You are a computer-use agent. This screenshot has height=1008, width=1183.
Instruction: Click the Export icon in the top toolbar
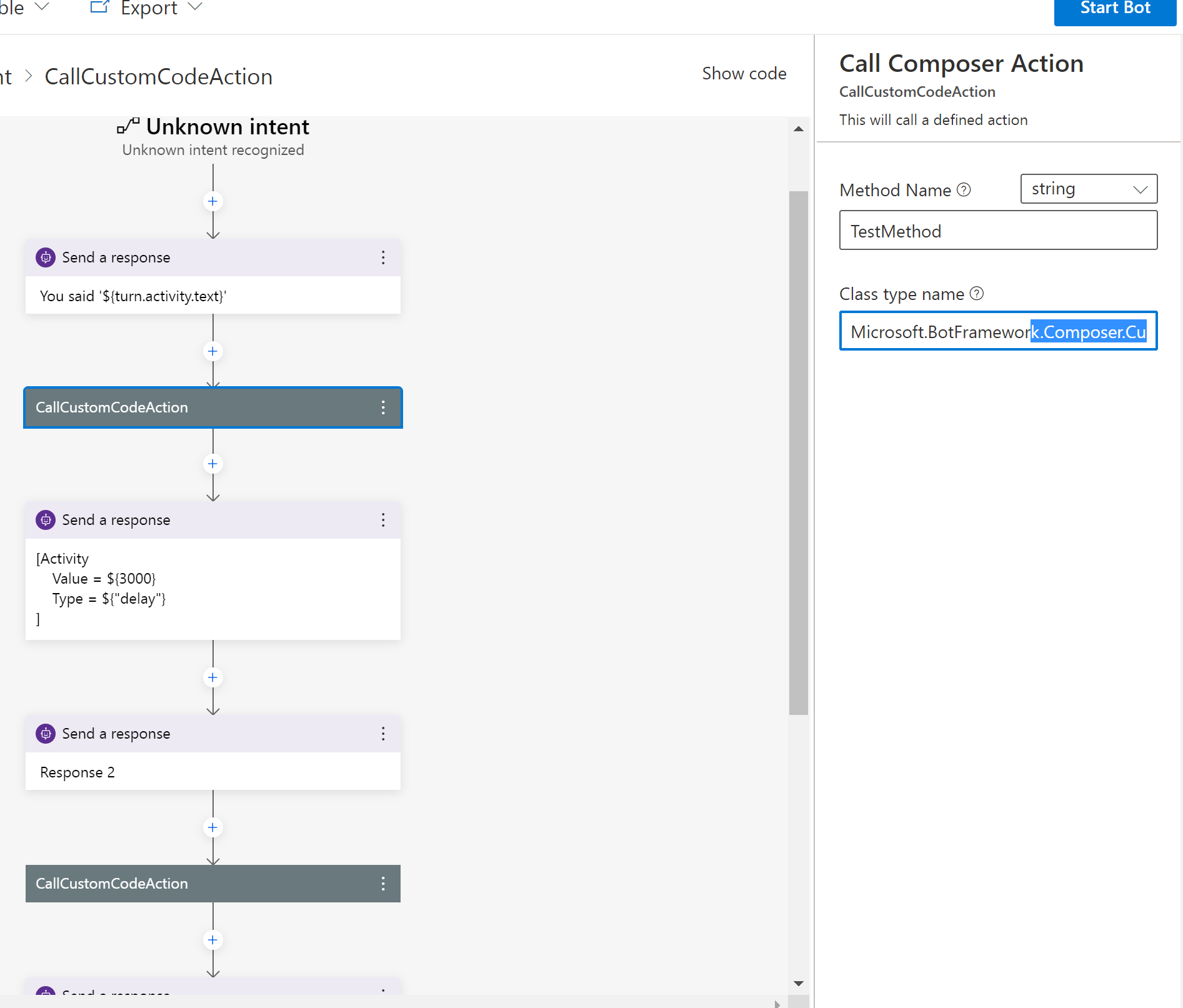pyautogui.click(x=99, y=7)
